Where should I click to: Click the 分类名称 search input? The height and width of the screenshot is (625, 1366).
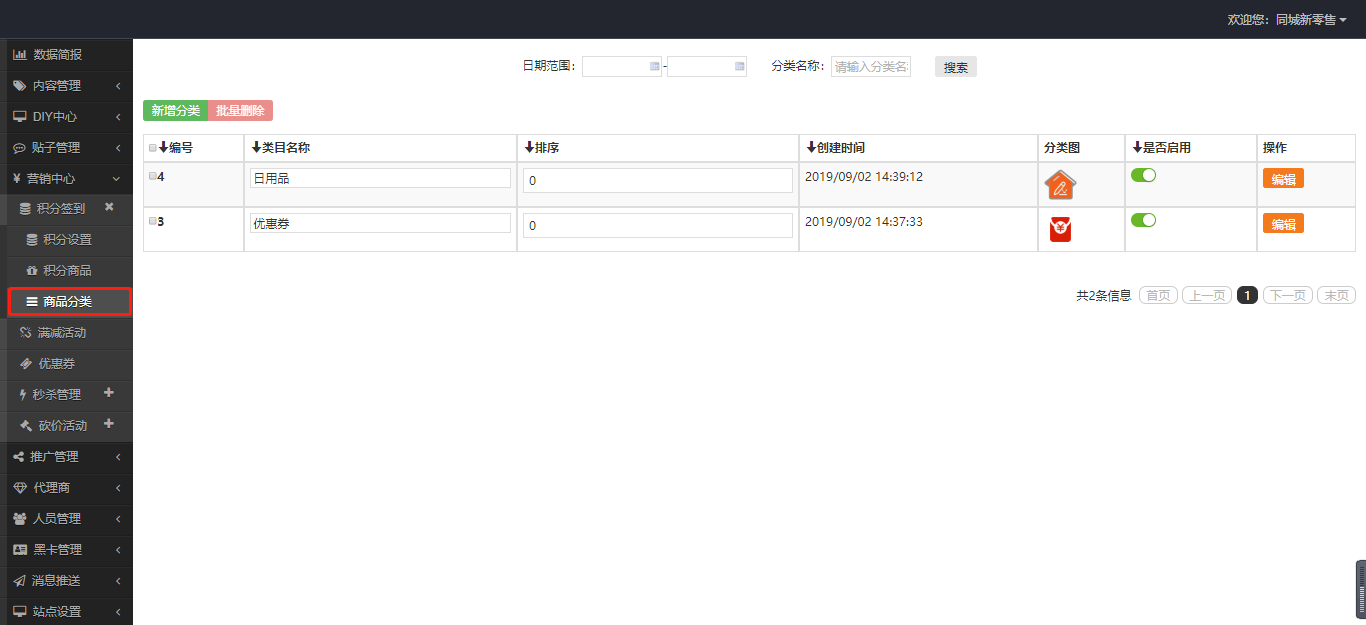(871, 66)
